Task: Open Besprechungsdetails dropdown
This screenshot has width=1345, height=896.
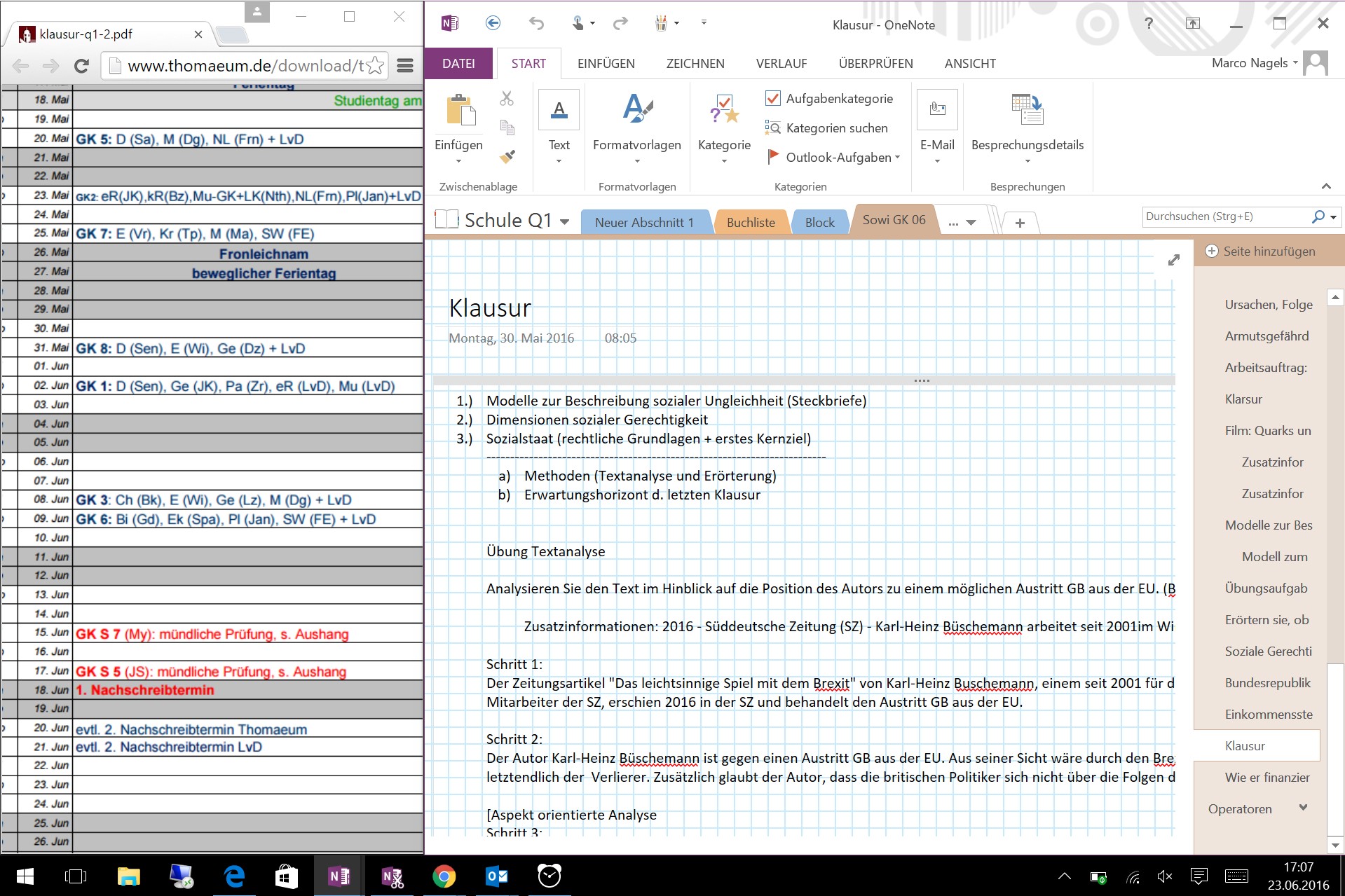Action: click(x=1027, y=161)
